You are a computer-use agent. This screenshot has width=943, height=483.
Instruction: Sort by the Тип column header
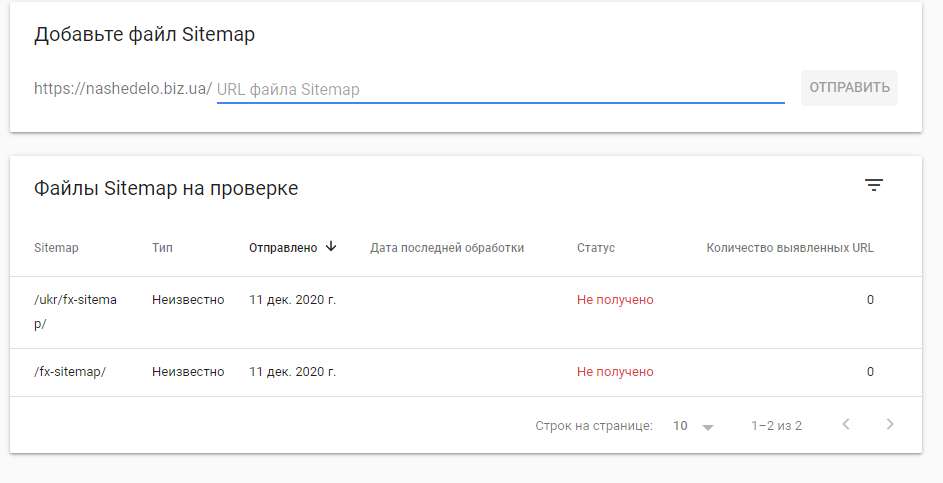tap(162, 248)
